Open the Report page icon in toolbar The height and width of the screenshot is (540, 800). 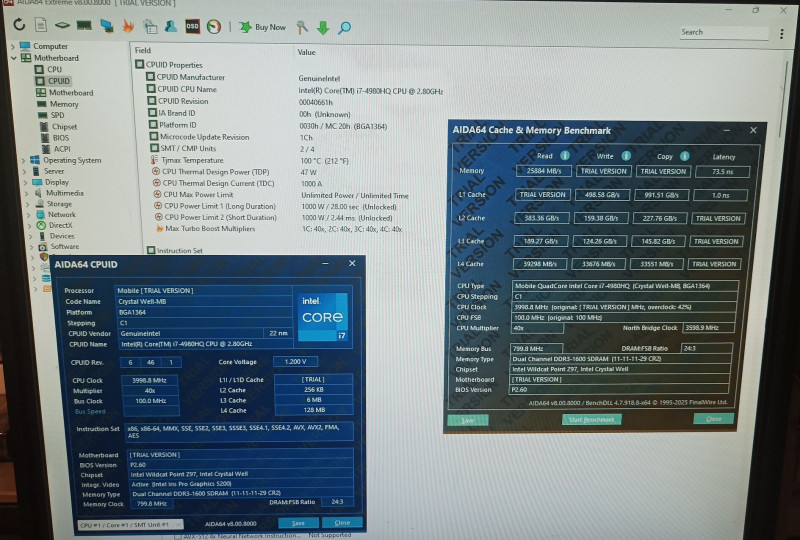coord(41,24)
